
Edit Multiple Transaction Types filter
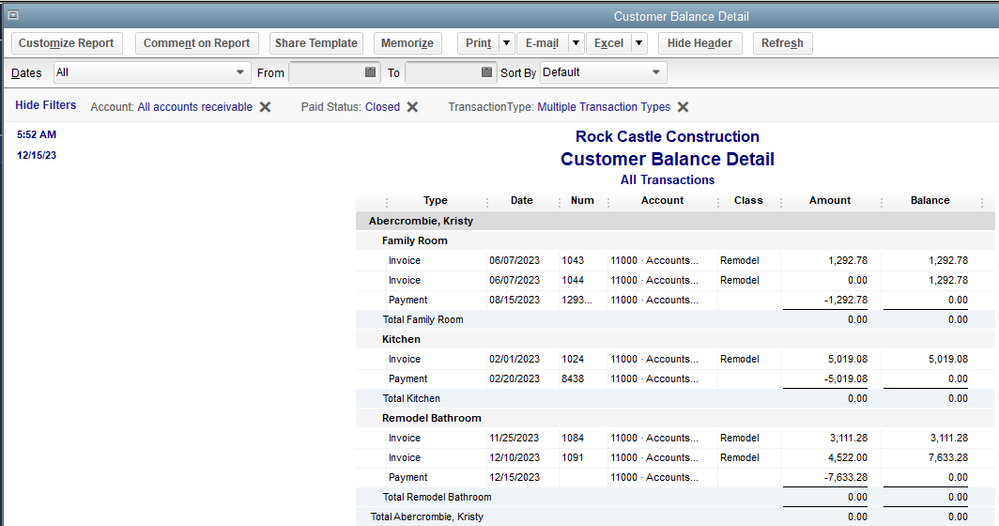pos(604,107)
